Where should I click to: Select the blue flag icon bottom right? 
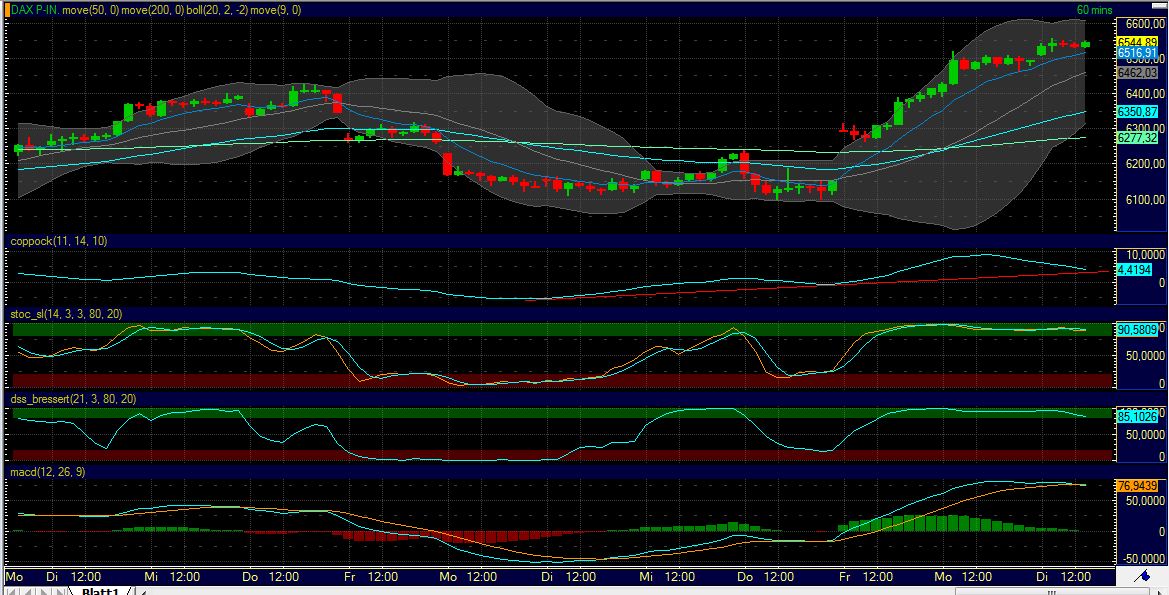click(x=1145, y=576)
